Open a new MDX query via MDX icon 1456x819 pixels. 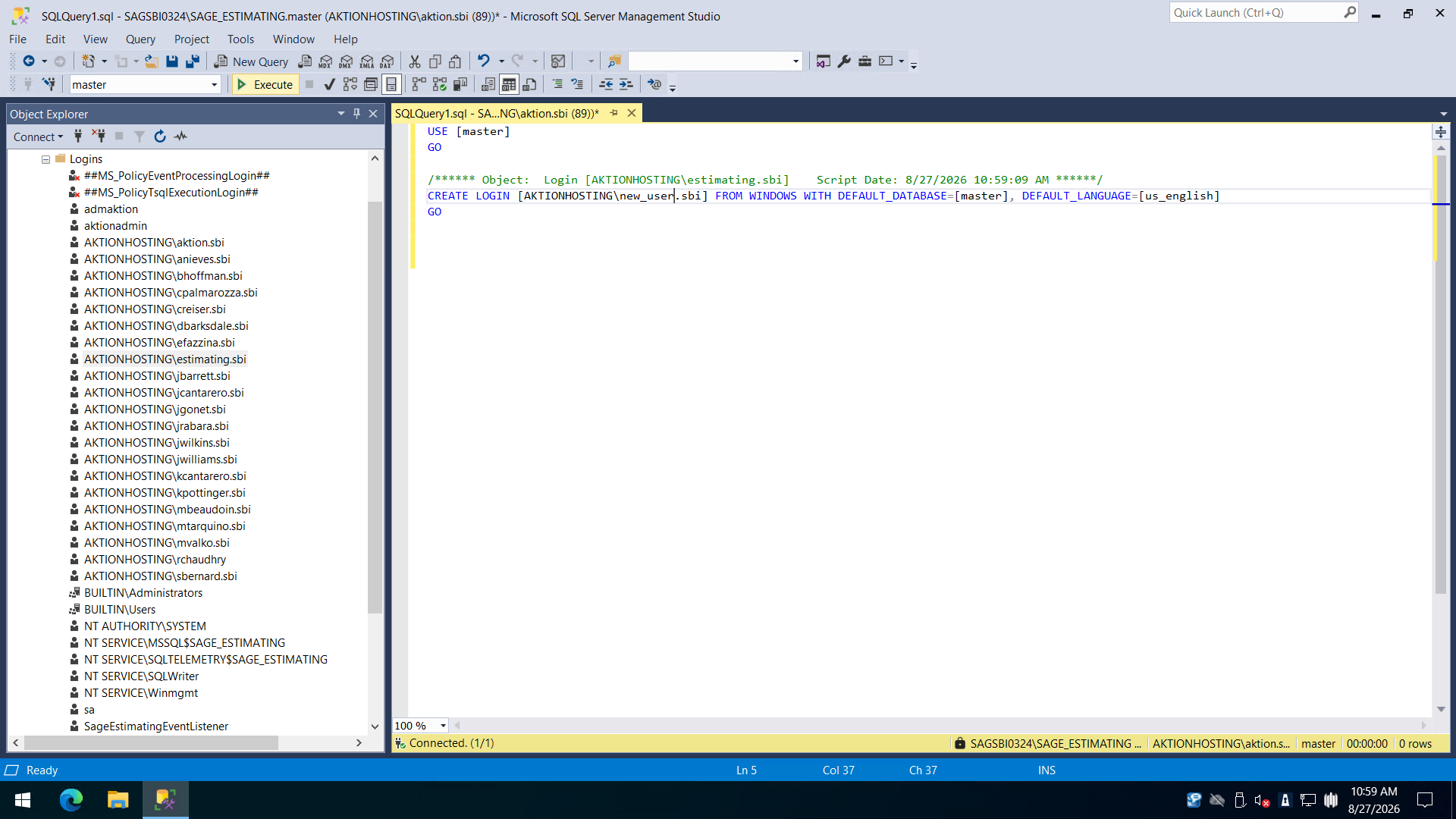coord(326,61)
